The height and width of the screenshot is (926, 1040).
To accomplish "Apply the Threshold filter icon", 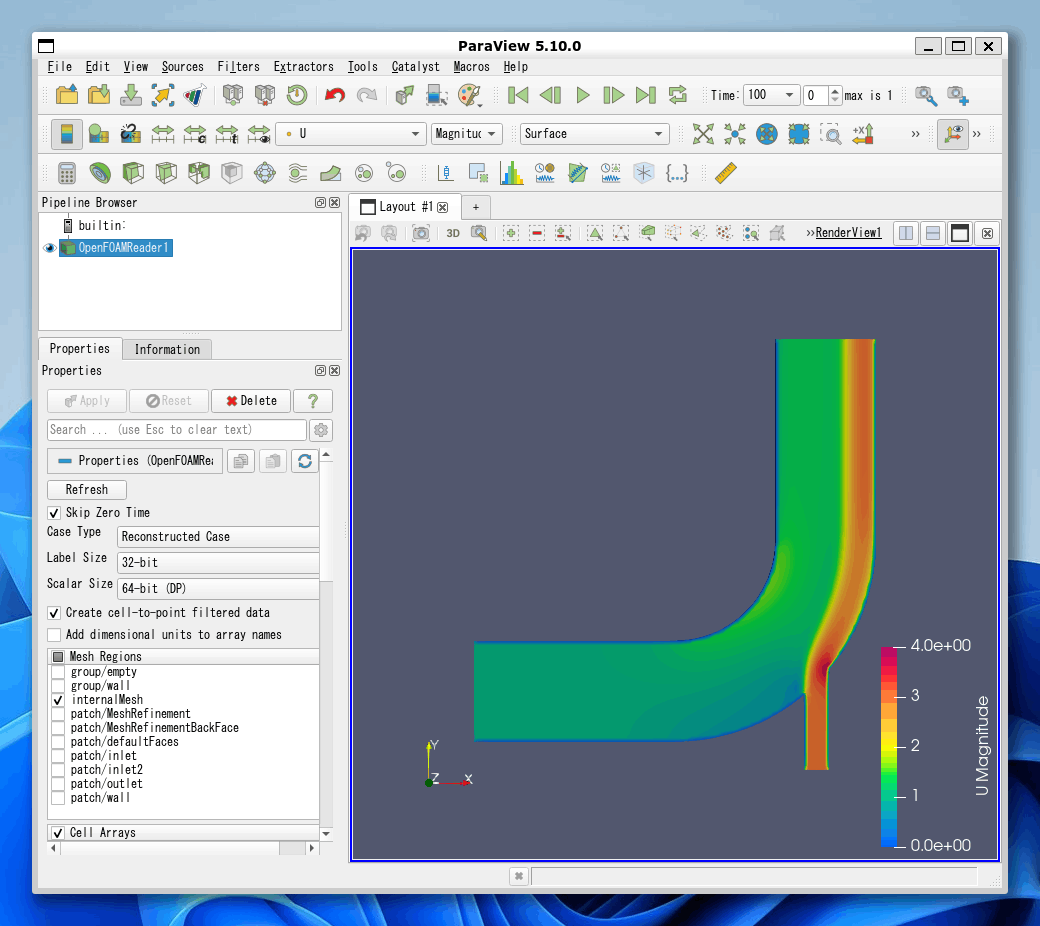I will (199, 173).
